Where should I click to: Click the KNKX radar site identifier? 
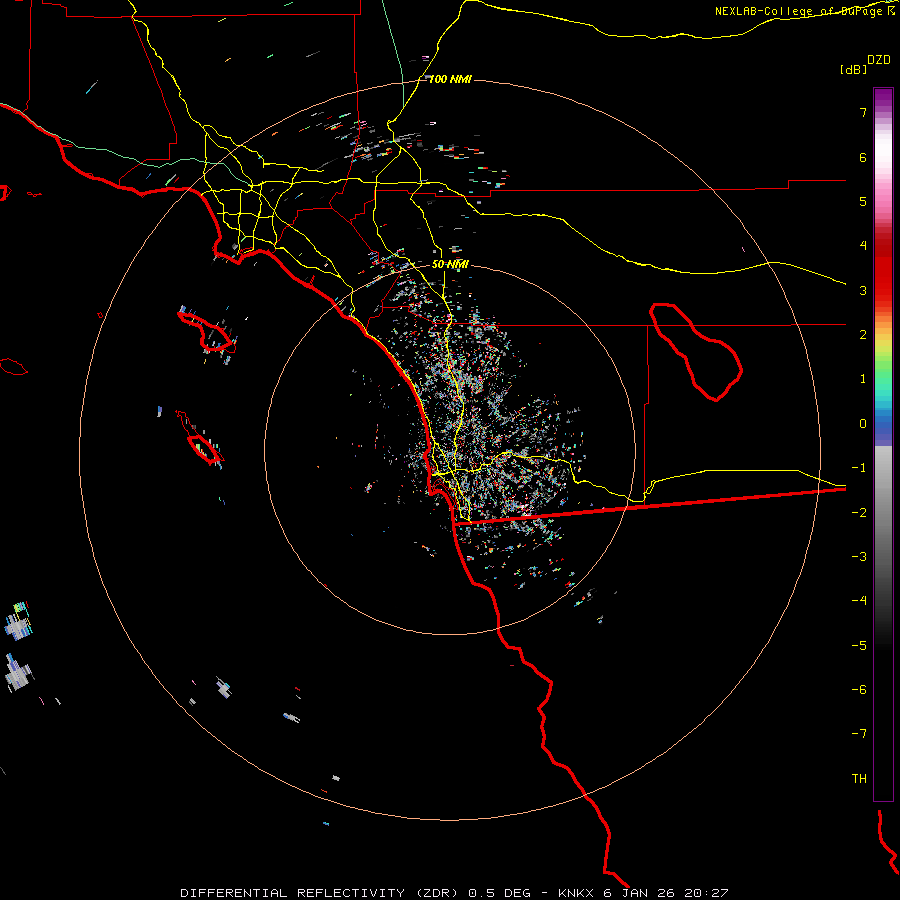576,893
